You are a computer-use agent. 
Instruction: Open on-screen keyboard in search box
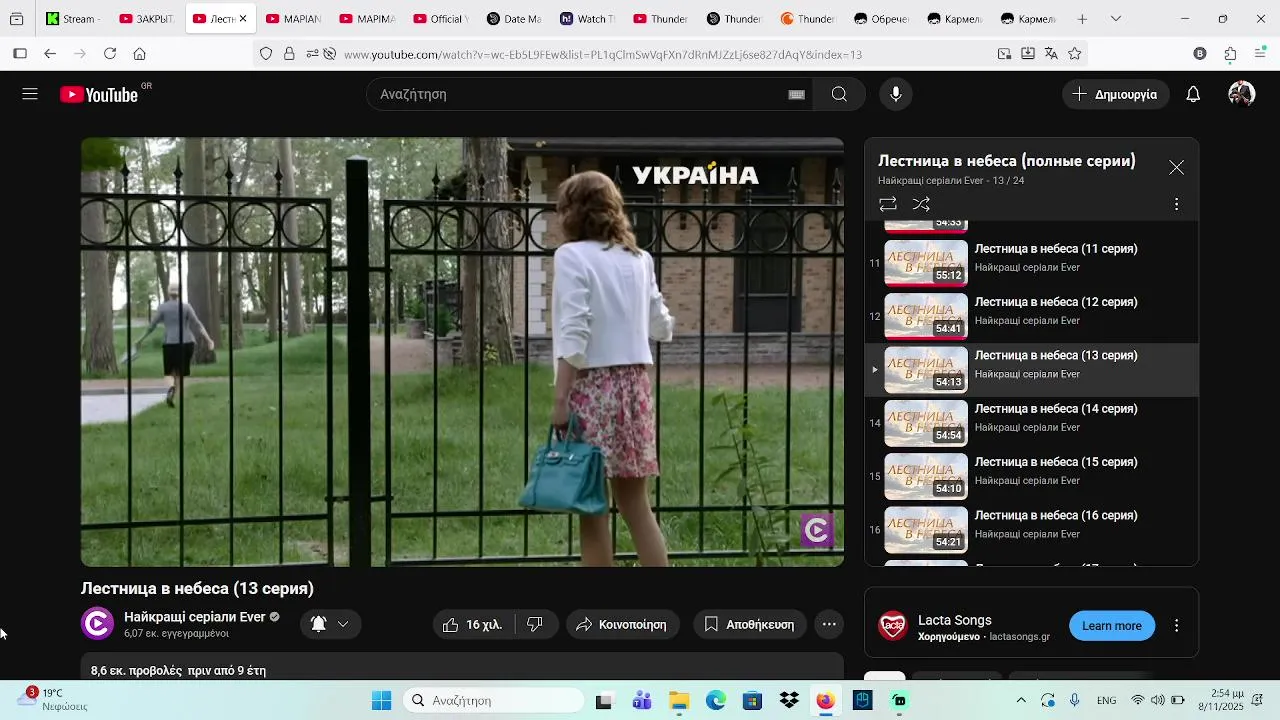point(796,94)
